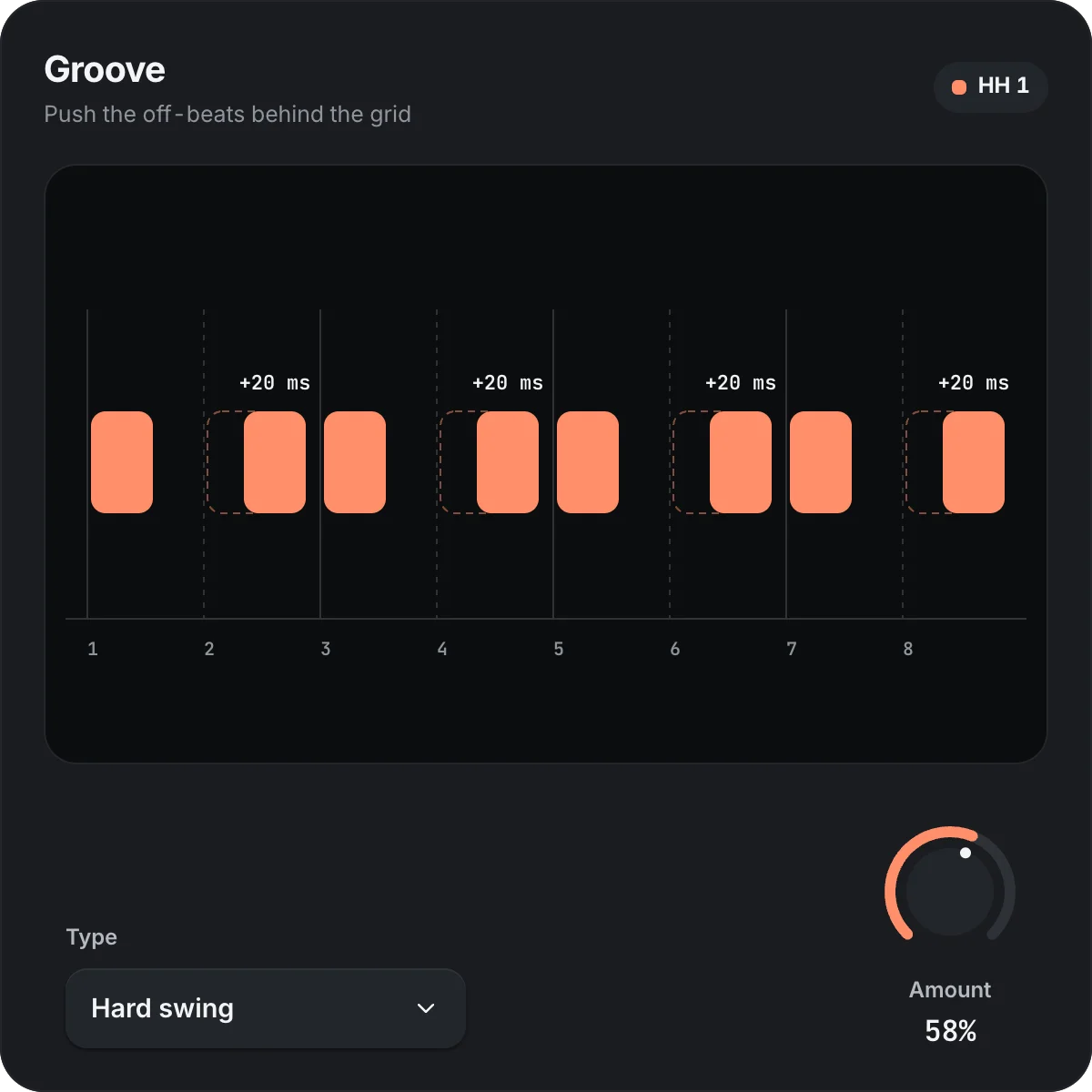The height and width of the screenshot is (1092, 1092).
Task: Select the shifted hit block after step 2
Action: [275, 462]
